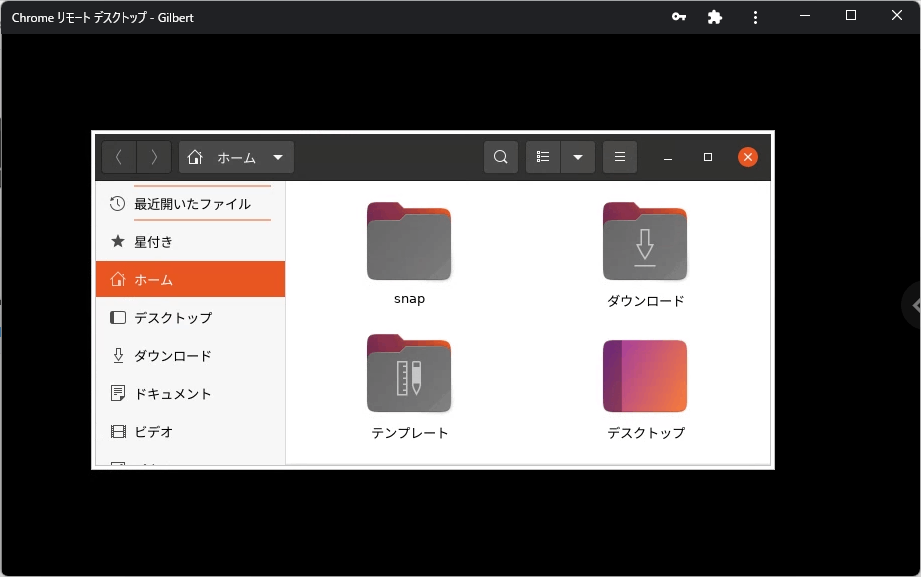Select 最近開いたファイル in sidebar

click(x=190, y=204)
